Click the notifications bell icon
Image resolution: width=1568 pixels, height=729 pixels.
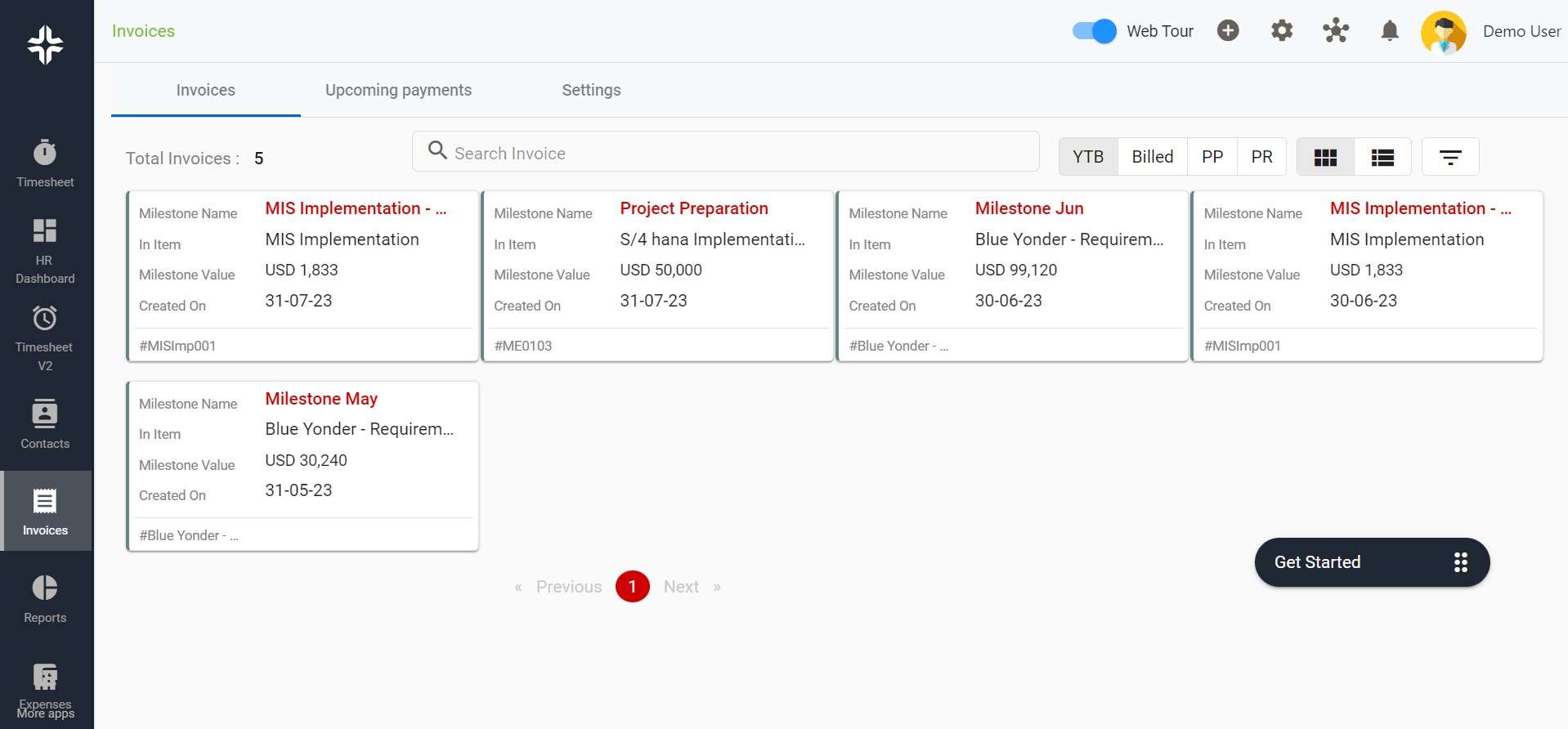1389,31
